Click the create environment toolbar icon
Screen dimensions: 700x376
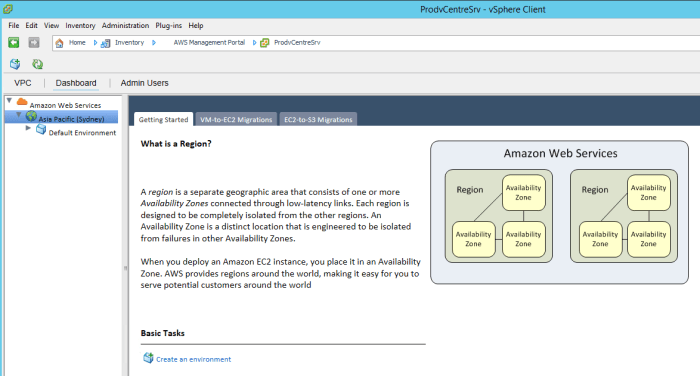pos(15,64)
